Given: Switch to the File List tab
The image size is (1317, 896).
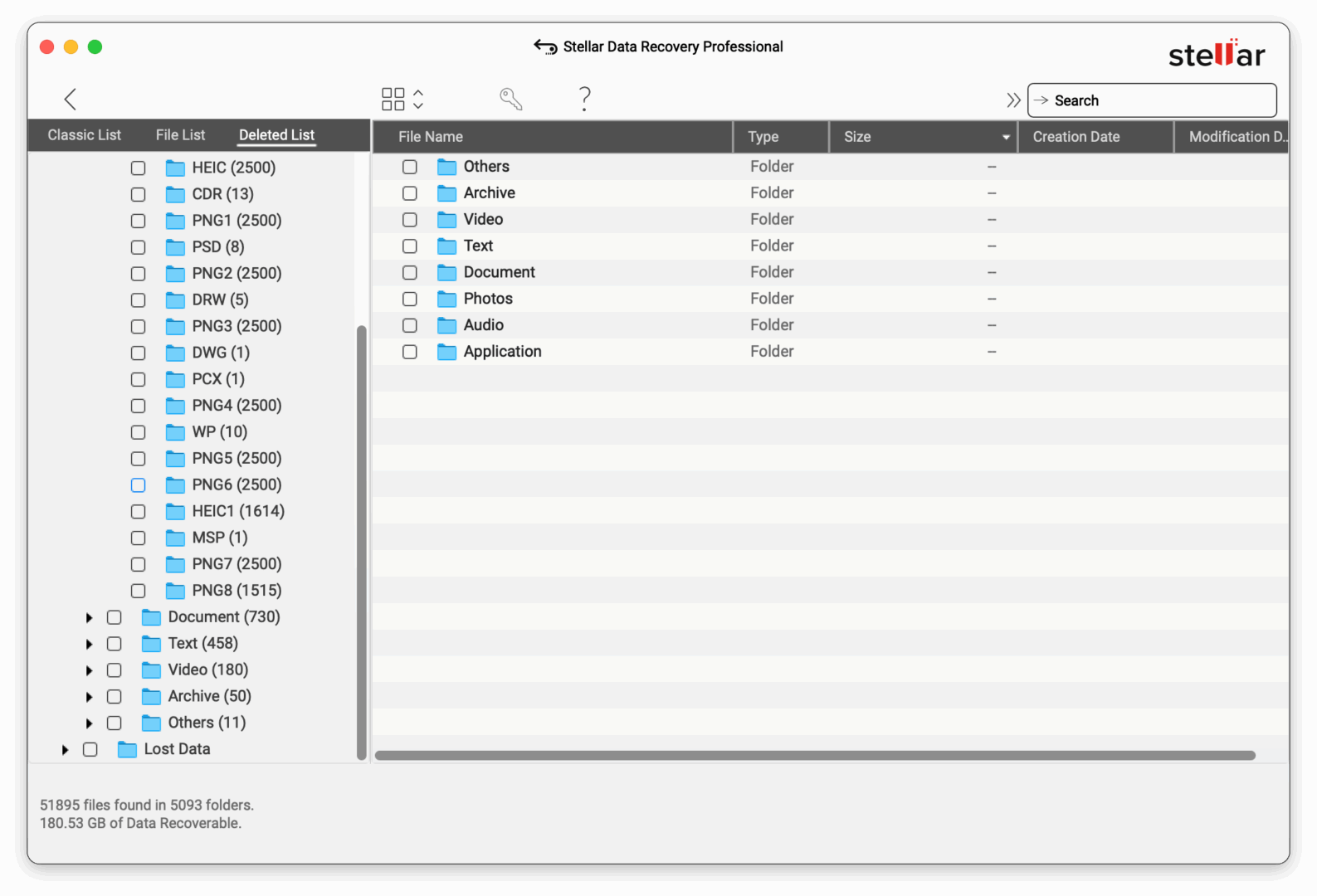Looking at the screenshot, I should pos(180,135).
